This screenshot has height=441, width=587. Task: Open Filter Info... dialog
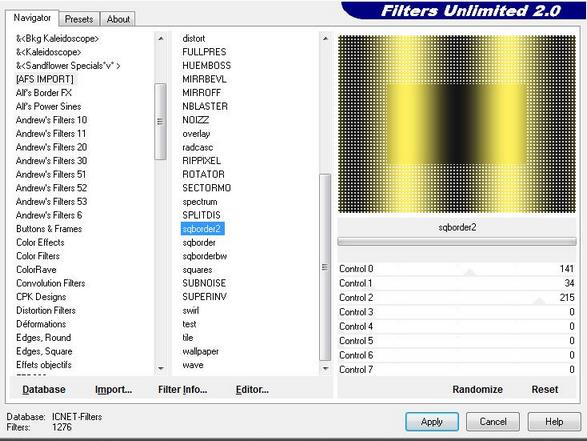tap(182, 389)
